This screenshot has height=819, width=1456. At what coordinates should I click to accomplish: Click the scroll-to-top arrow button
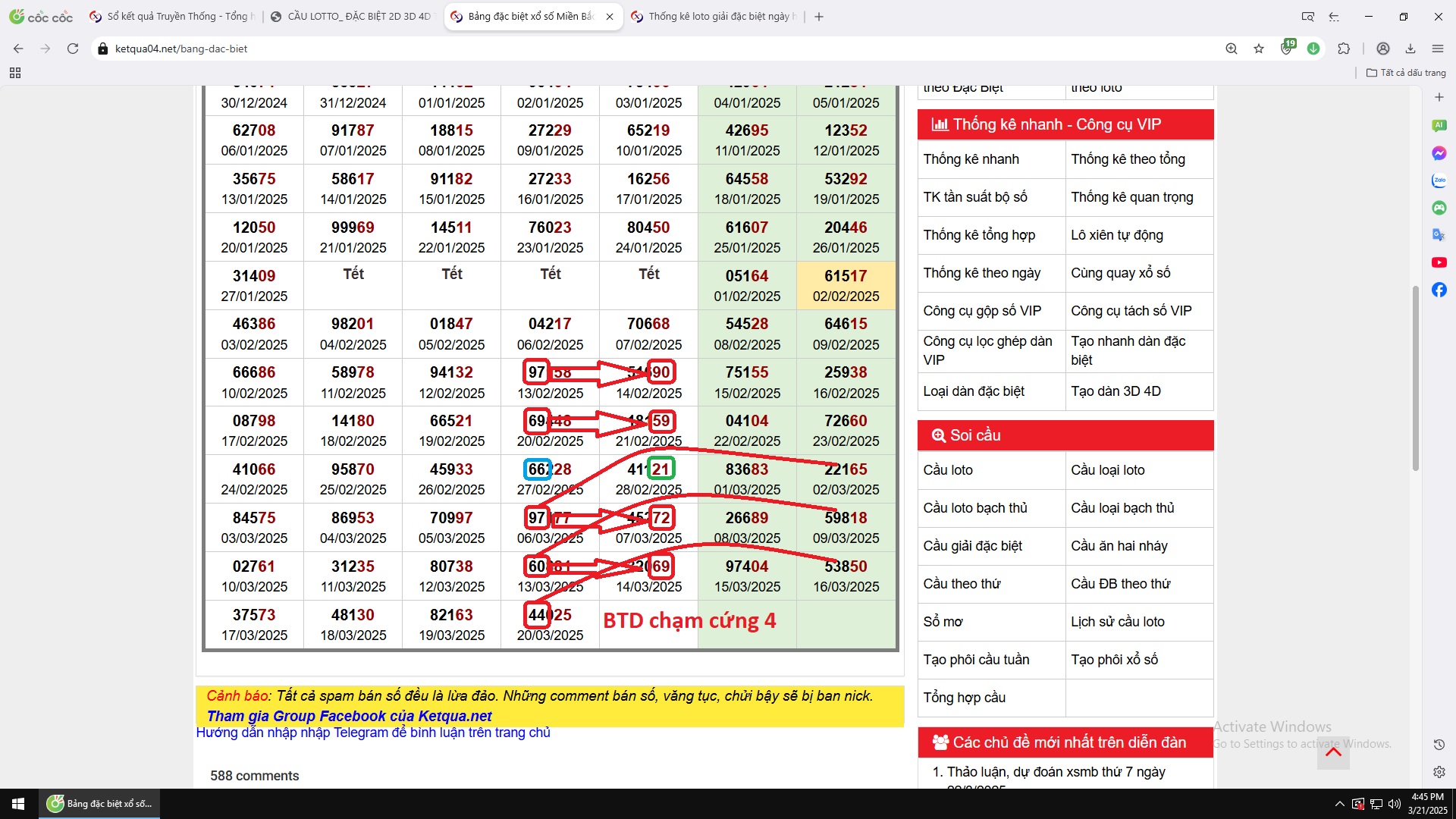click(1333, 752)
